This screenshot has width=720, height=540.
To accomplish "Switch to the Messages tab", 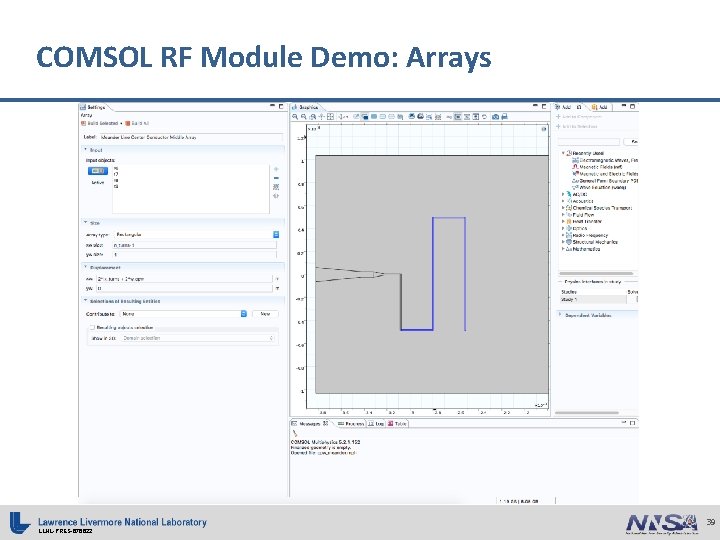I will coord(310,423).
